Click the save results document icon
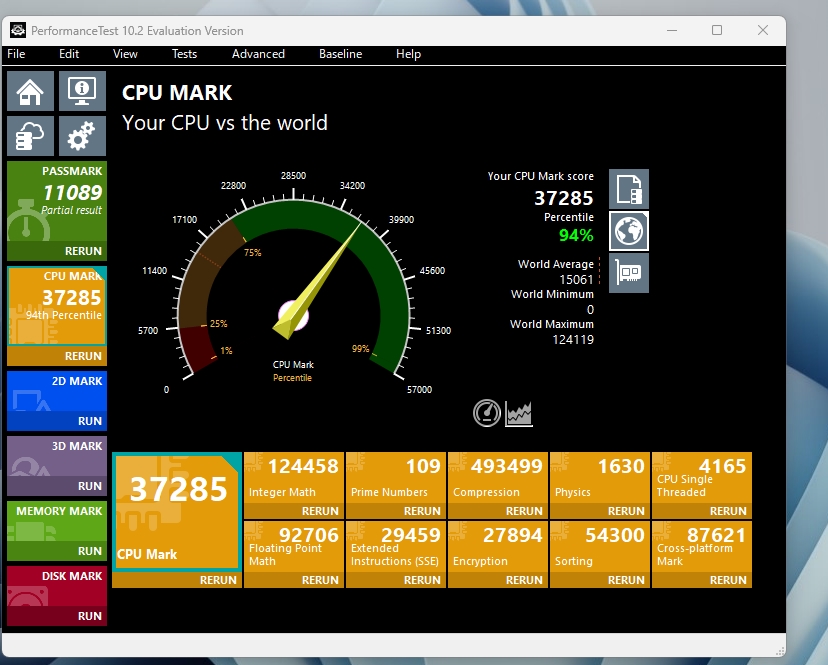 point(628,189)
